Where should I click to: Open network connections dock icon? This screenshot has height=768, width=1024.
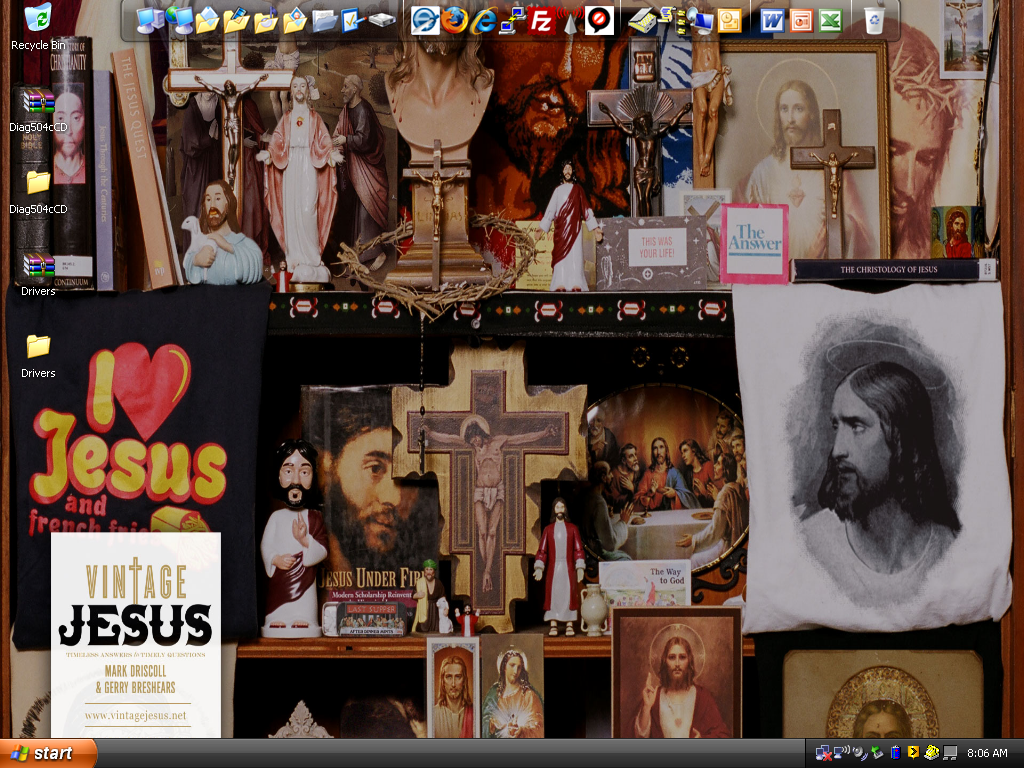(x=513, y=20)
